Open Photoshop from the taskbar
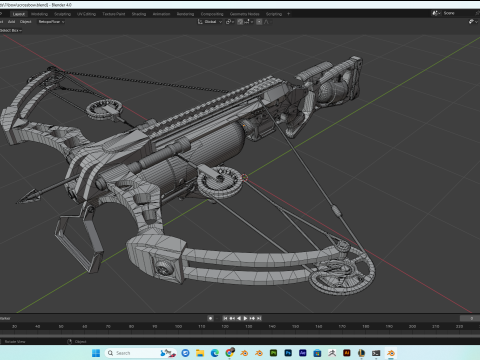This screenshot has width=480, height=360. pyautogui.click(x=288, y=353)
